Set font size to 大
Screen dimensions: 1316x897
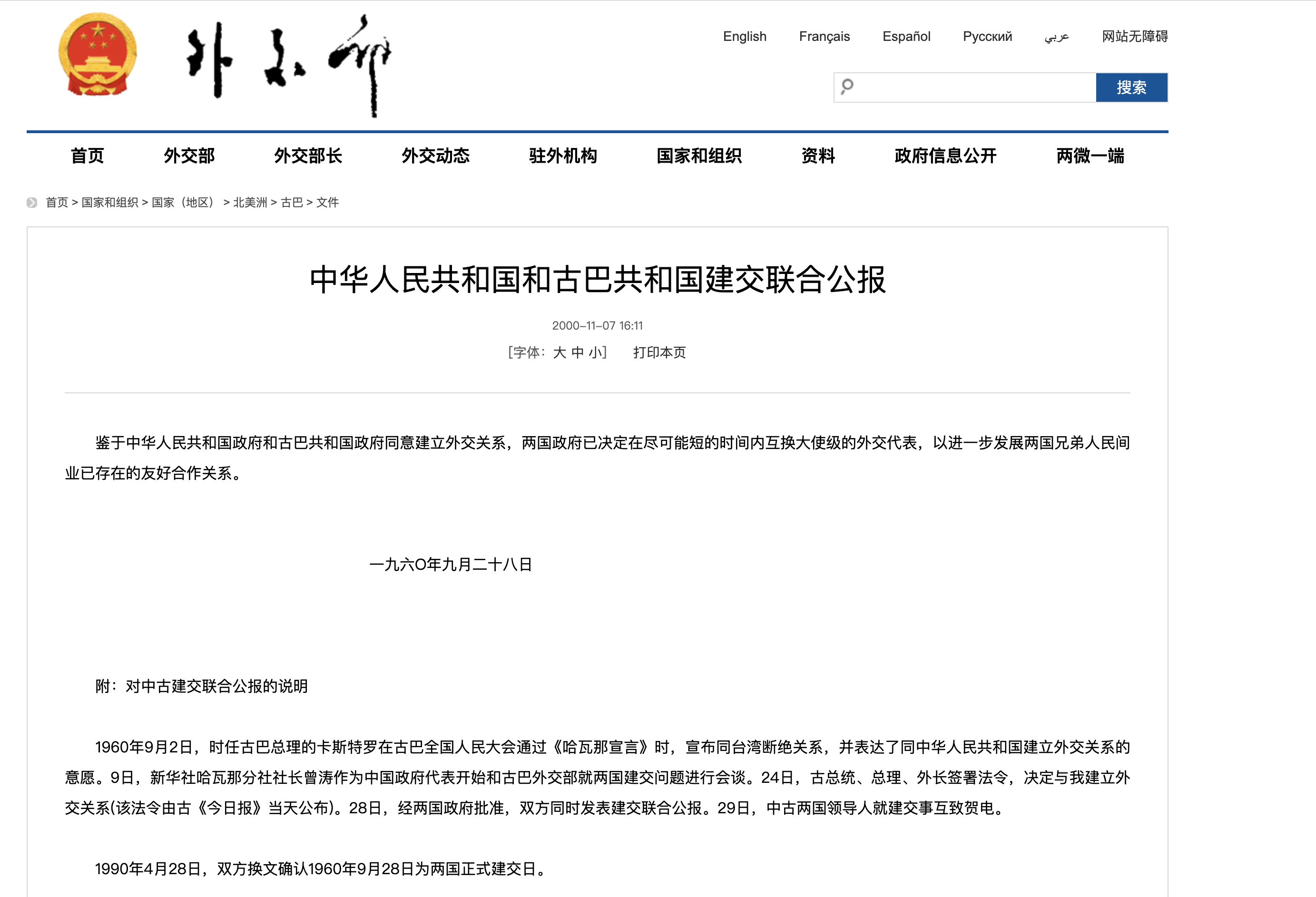[x=560, y=352]
